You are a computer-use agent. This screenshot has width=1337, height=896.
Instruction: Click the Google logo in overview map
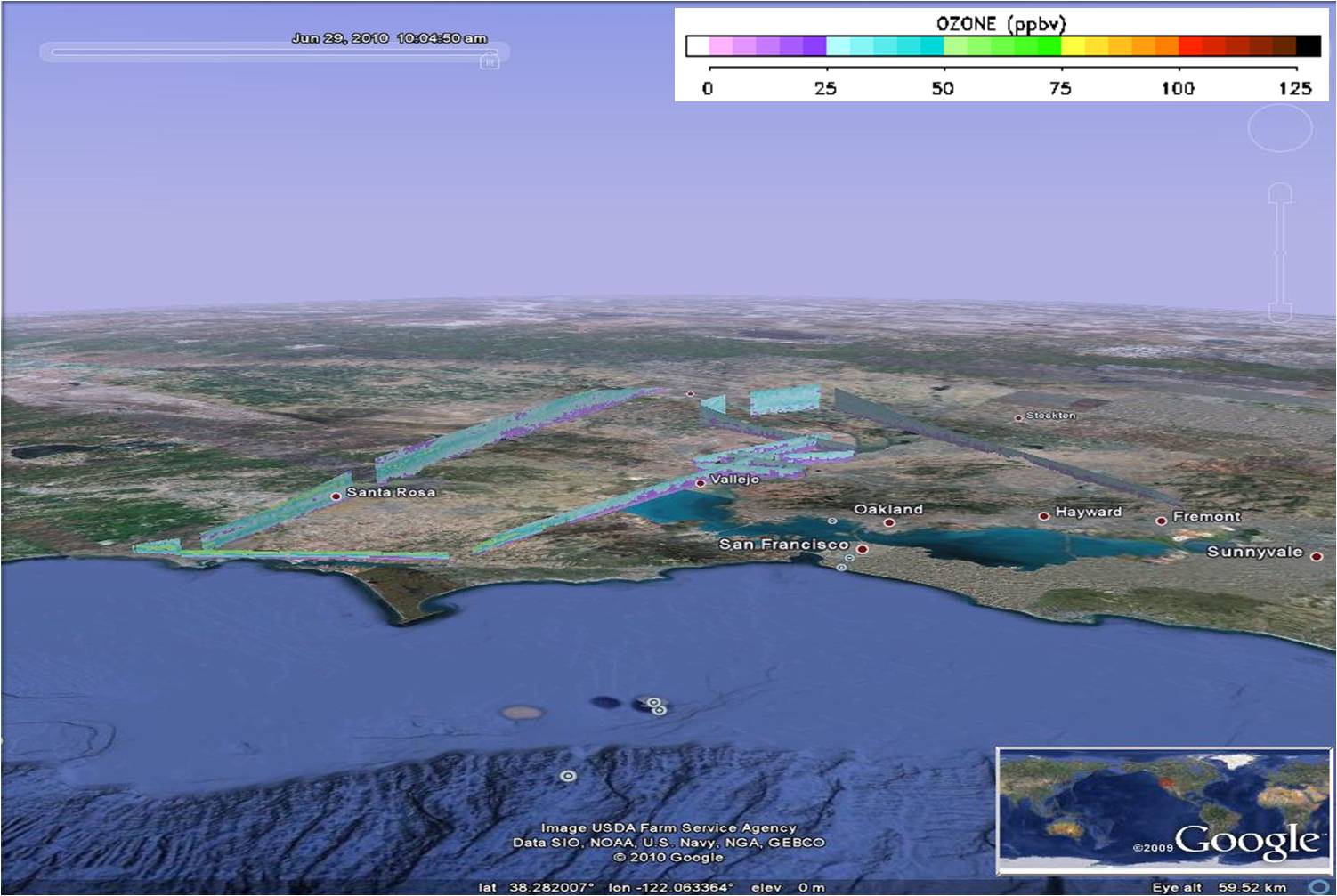pos(1246,841)
